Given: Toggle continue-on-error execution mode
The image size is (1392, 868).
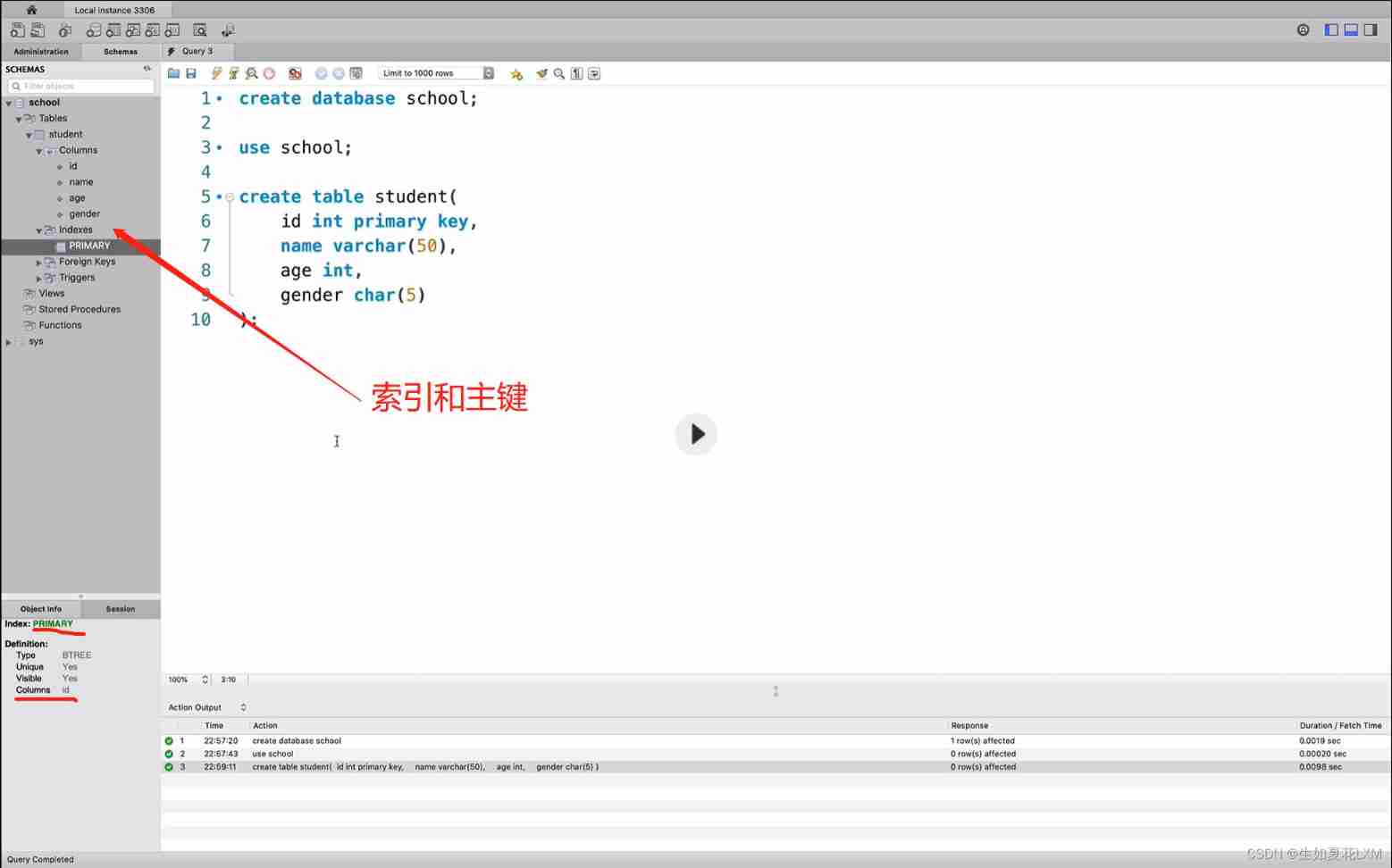Looking at the screenshot, I should tap(295, 73).
